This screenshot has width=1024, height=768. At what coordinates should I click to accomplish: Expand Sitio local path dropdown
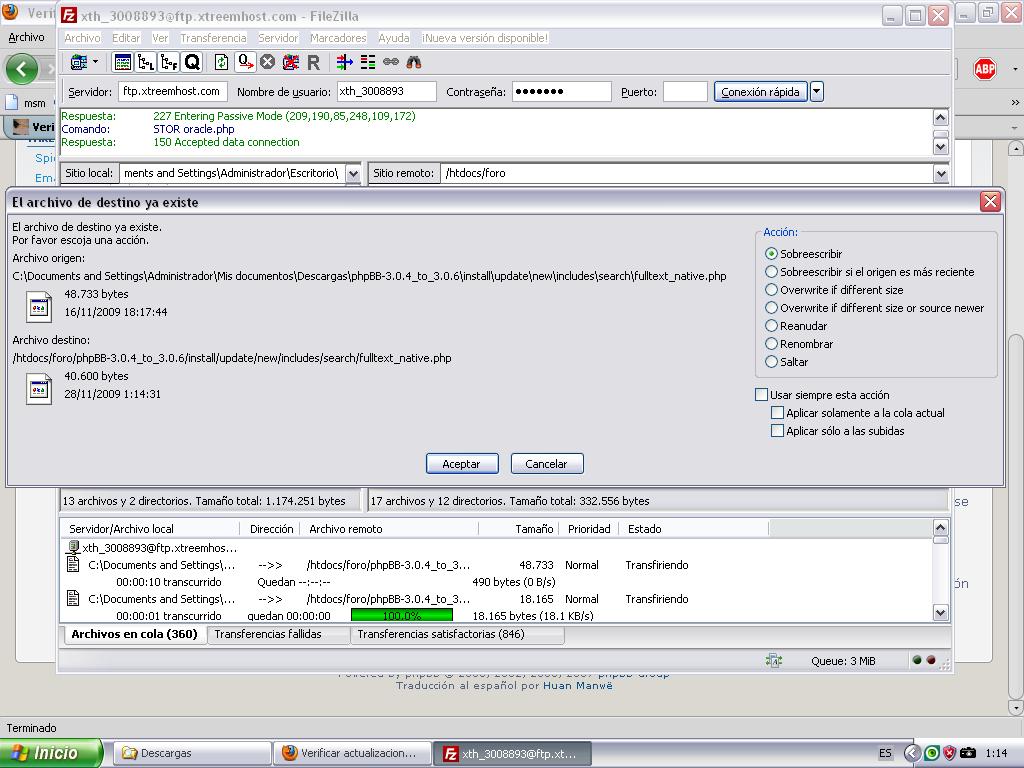tap(353, 174)
